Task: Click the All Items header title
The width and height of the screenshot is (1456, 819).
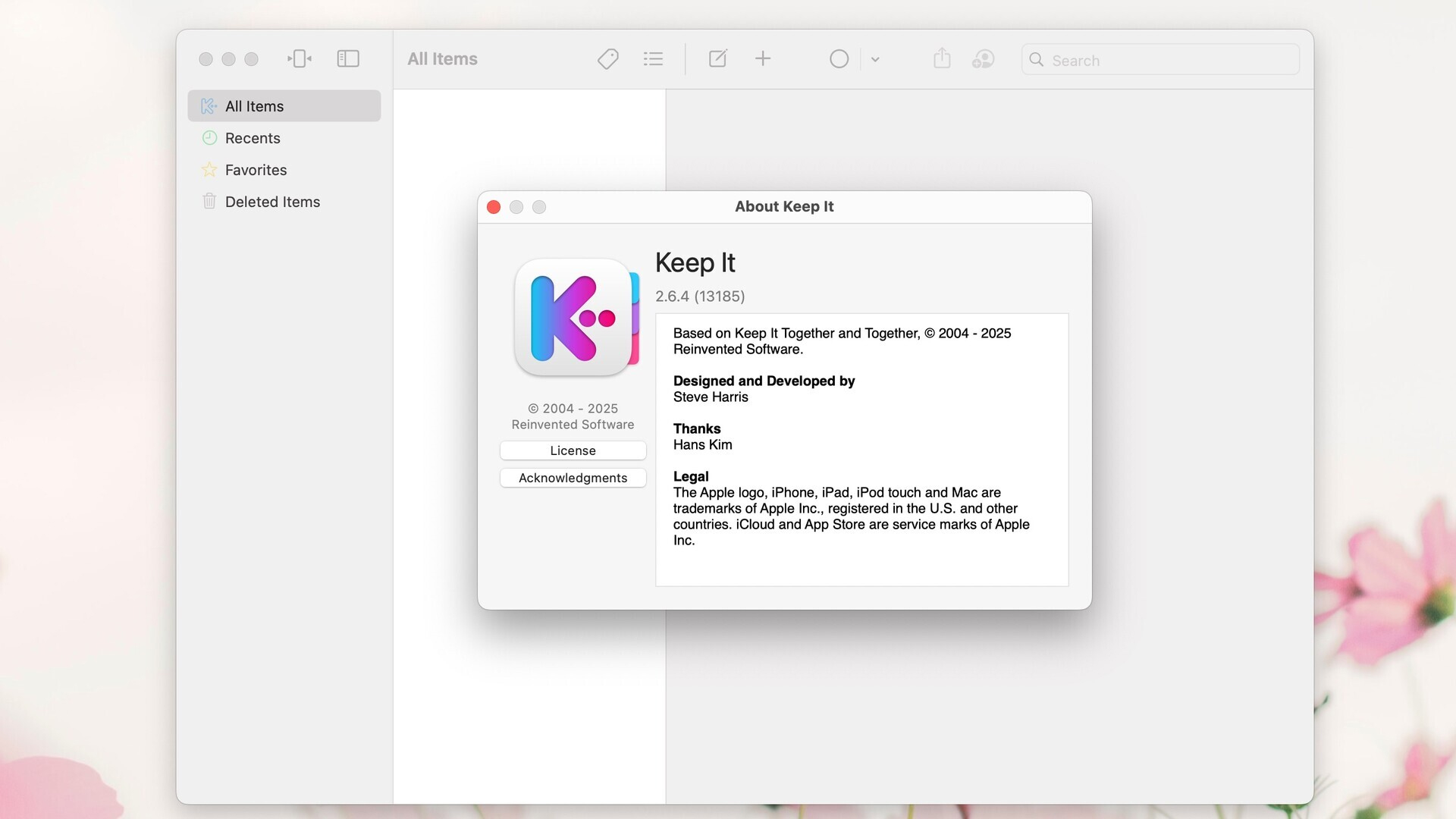Action: tap(442, 59)
